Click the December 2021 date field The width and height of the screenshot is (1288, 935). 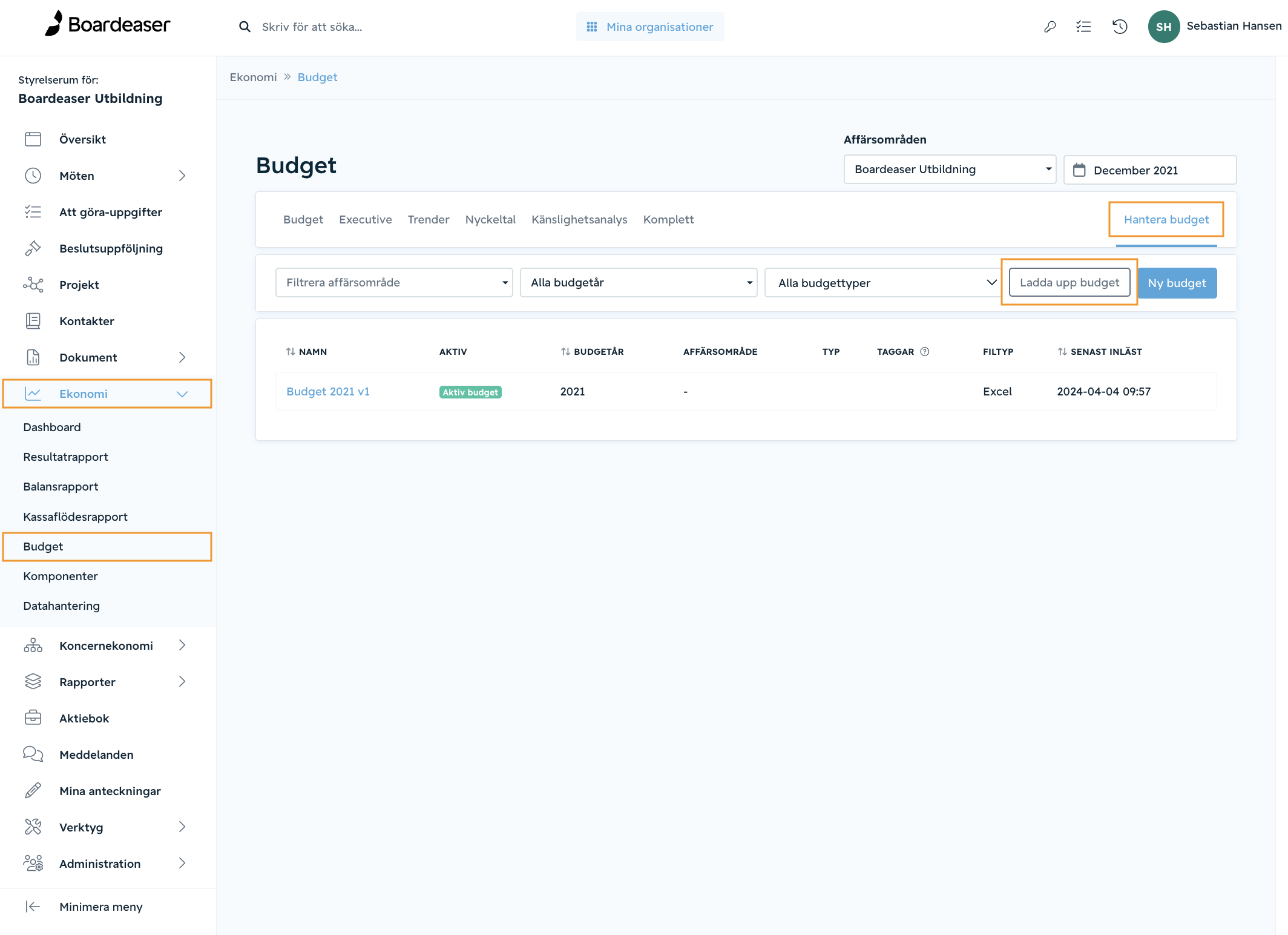(x=1150, y=170)
